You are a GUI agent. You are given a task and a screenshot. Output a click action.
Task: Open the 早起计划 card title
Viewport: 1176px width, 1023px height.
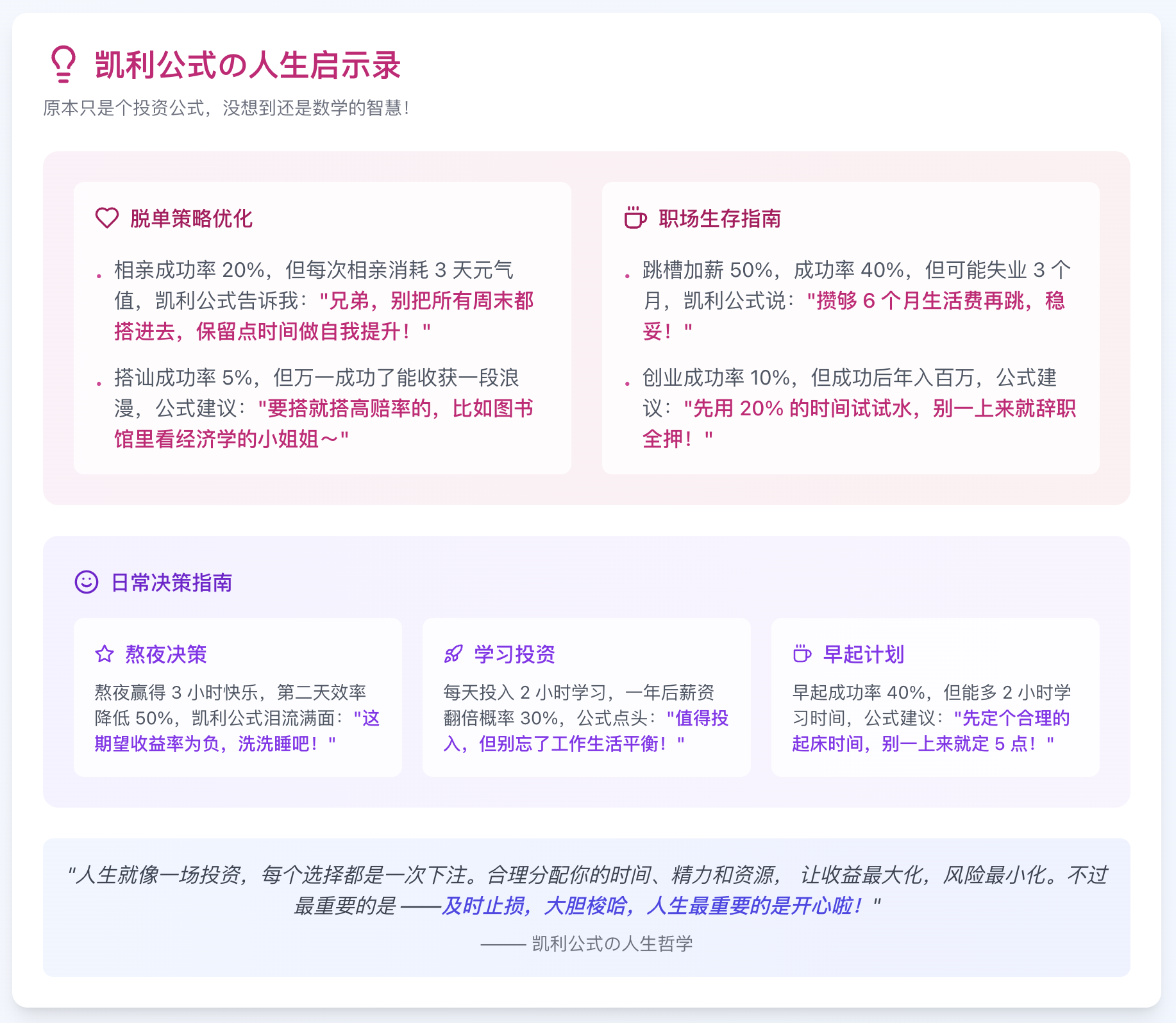tap(863, 654)
